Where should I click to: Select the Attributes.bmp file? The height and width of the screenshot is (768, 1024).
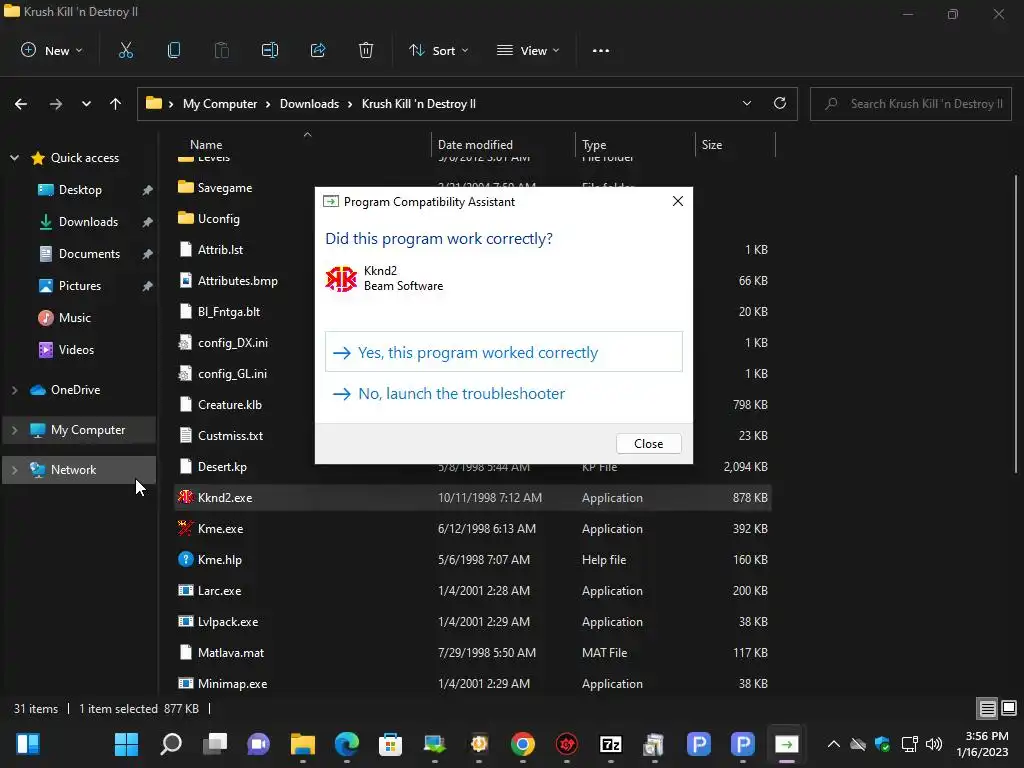click(x=238, y=281)
